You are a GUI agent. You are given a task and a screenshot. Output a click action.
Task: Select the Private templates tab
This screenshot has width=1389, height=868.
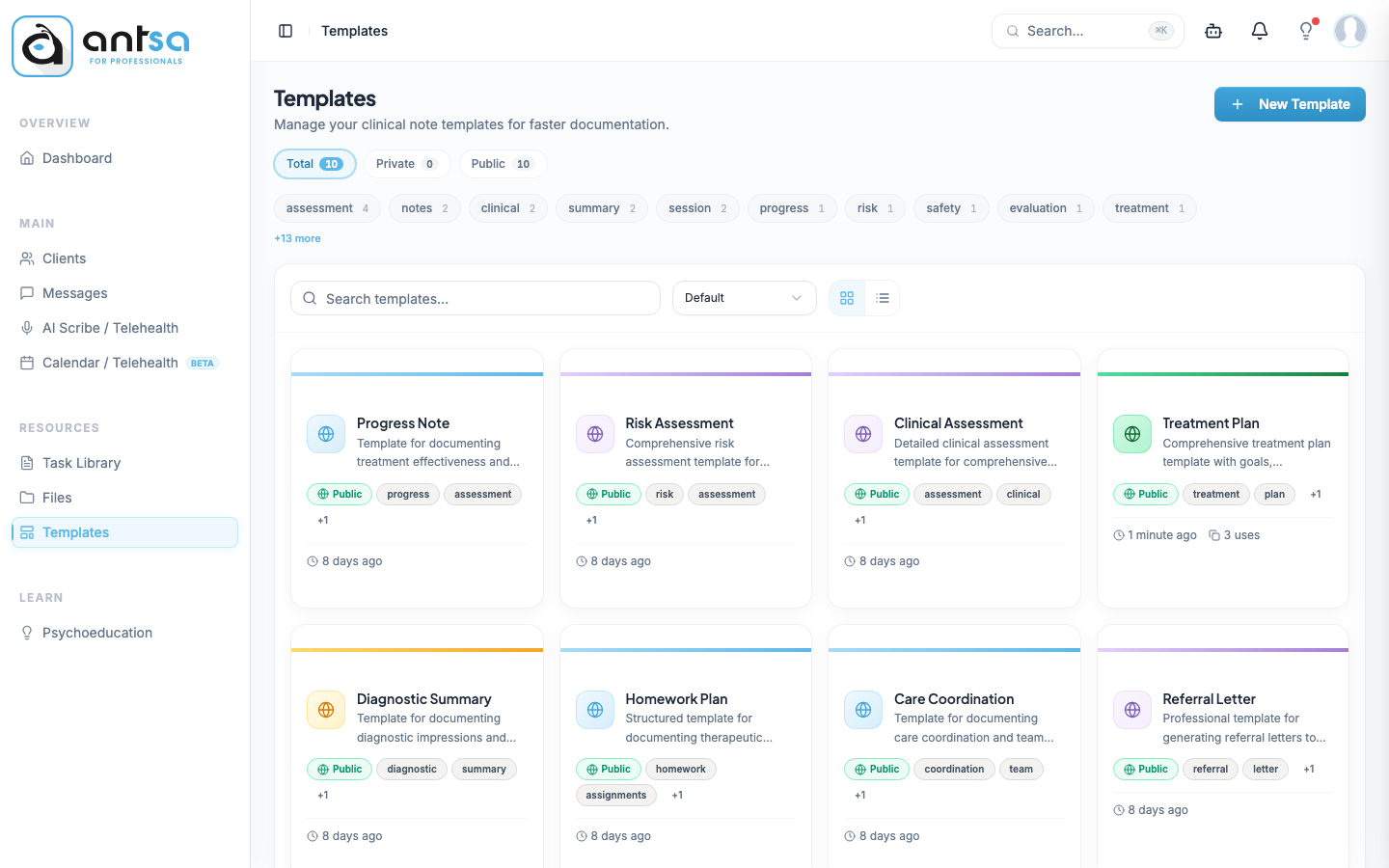[407, 164]
